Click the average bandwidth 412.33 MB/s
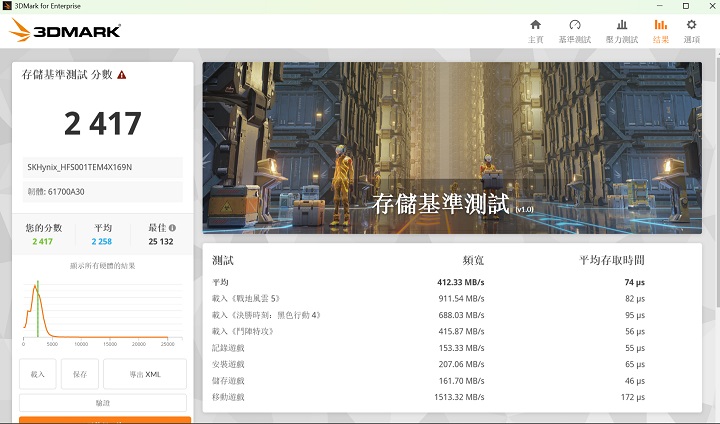 [461, 282]
